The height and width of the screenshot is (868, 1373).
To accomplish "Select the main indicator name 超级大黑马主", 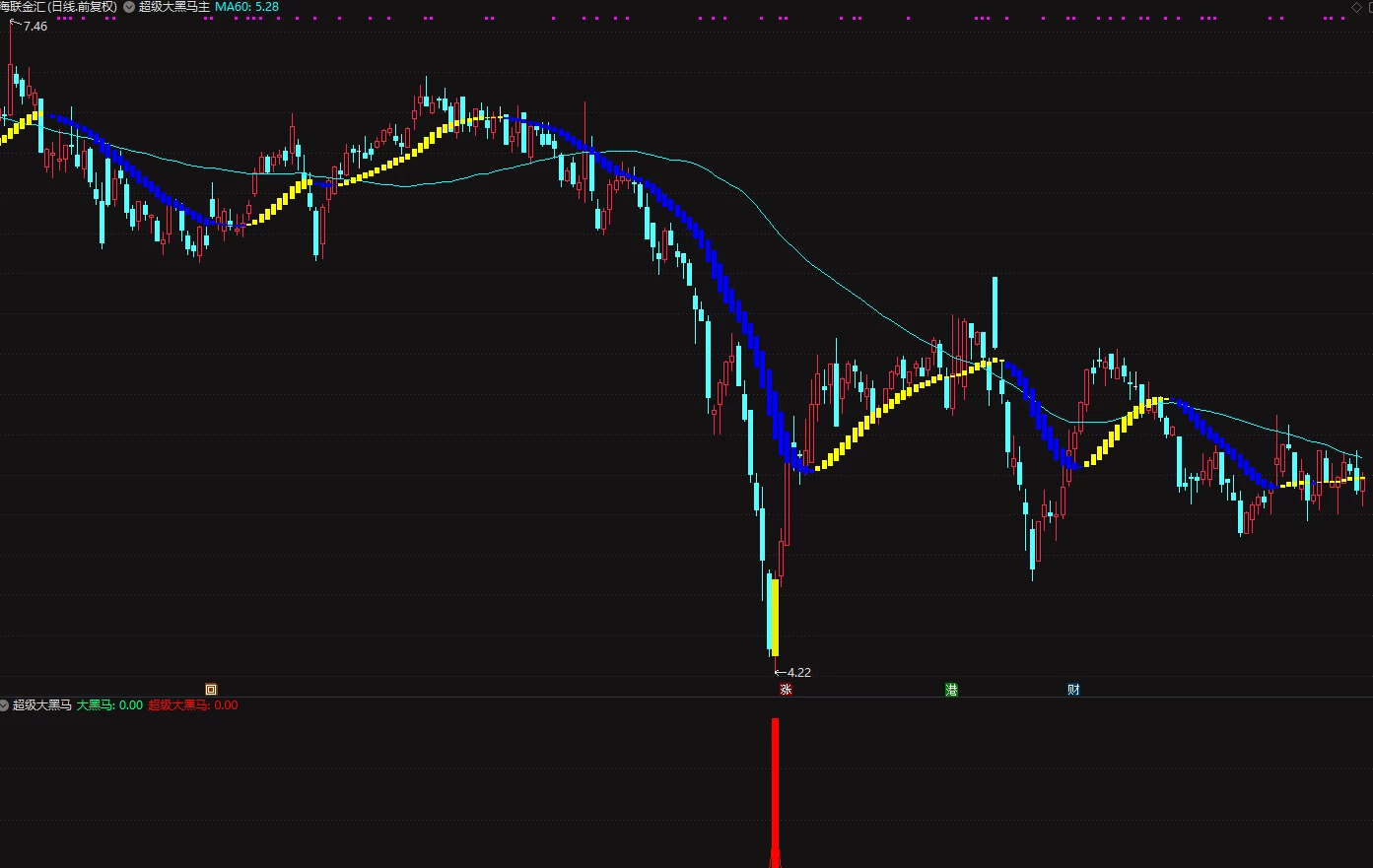I will 174,7.
